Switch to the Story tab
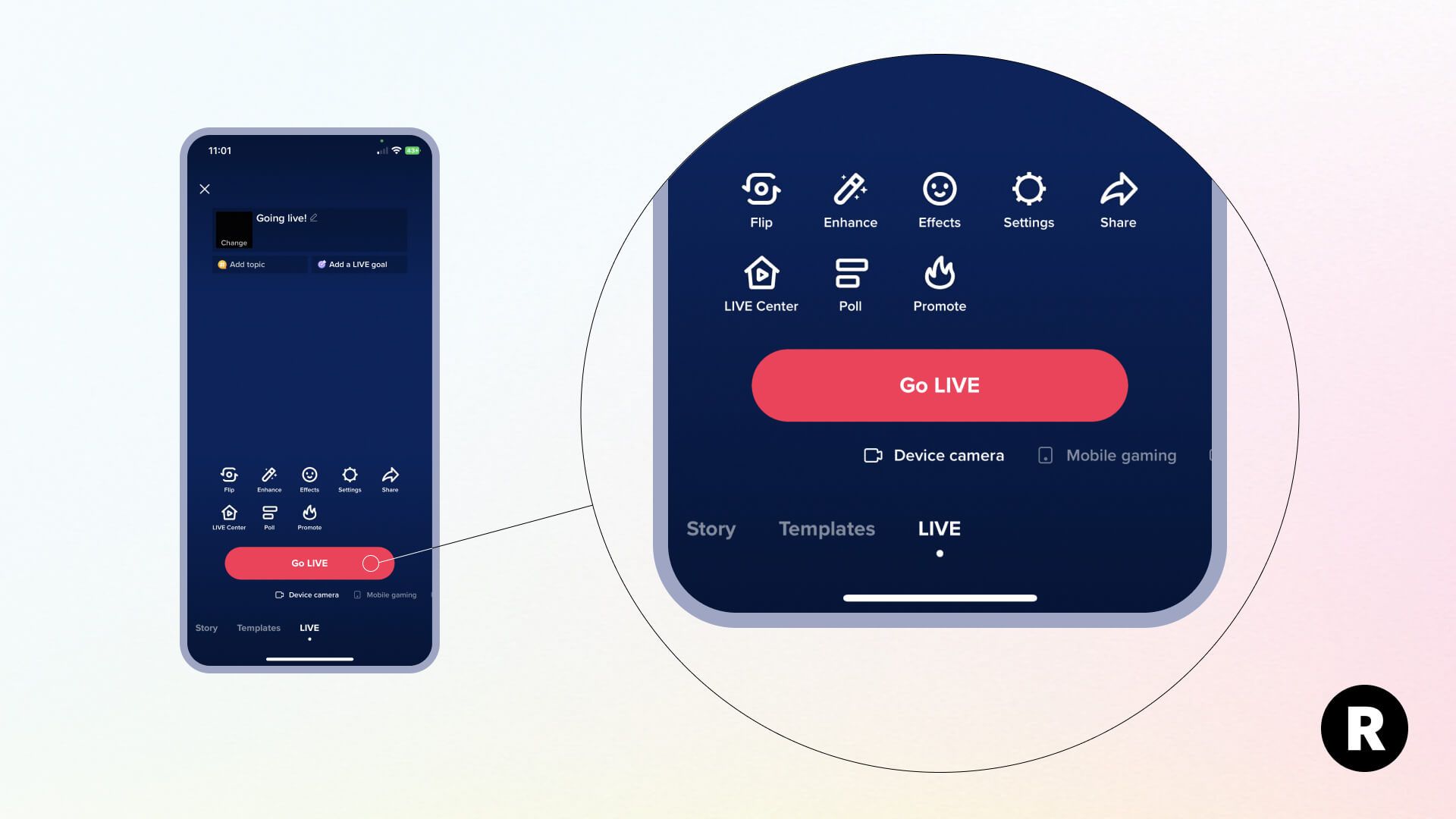 (x=206, y=627)
